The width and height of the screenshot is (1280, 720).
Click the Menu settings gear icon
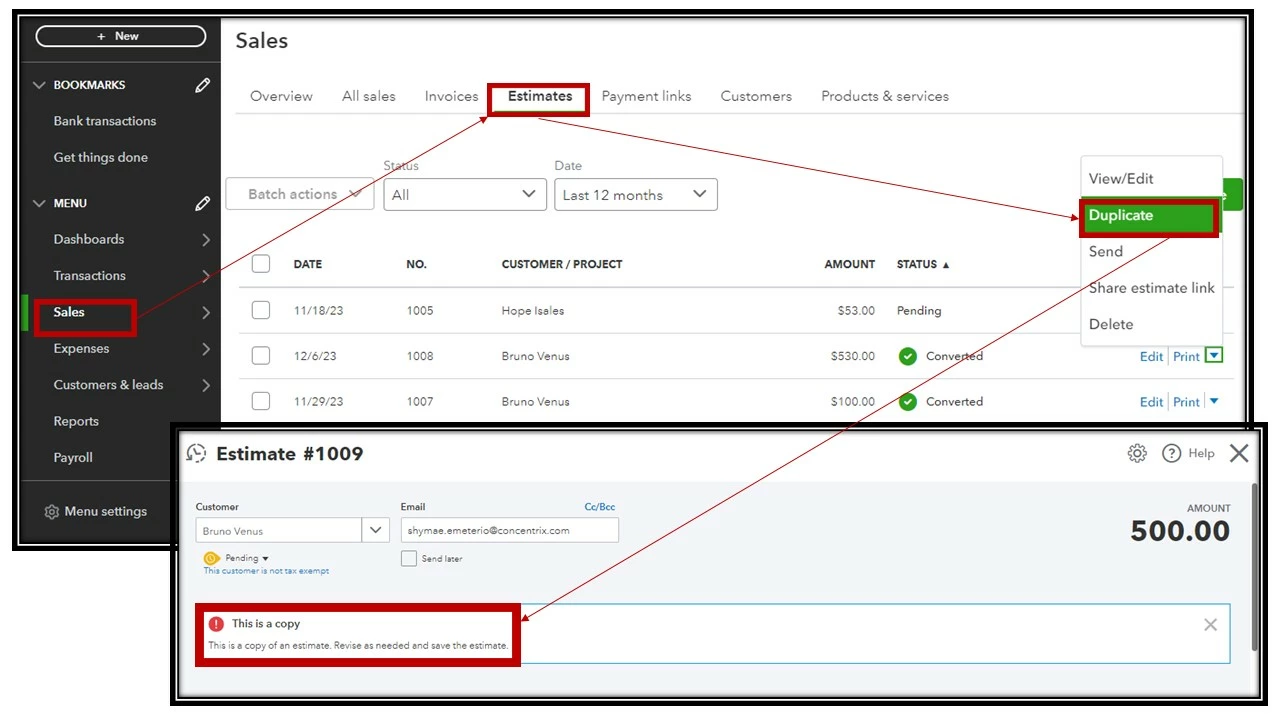click(52, 512)
